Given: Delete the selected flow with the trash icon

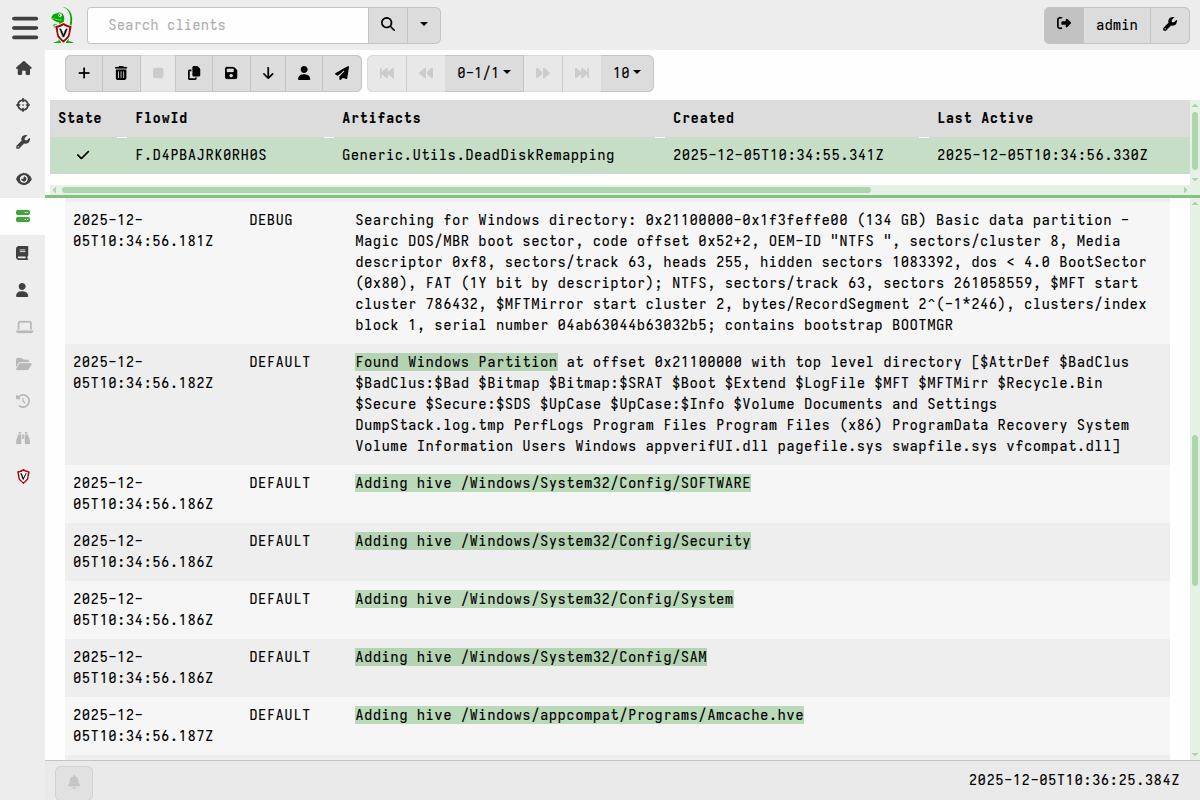Looking at the screenshot, I should tap(121, 73).
